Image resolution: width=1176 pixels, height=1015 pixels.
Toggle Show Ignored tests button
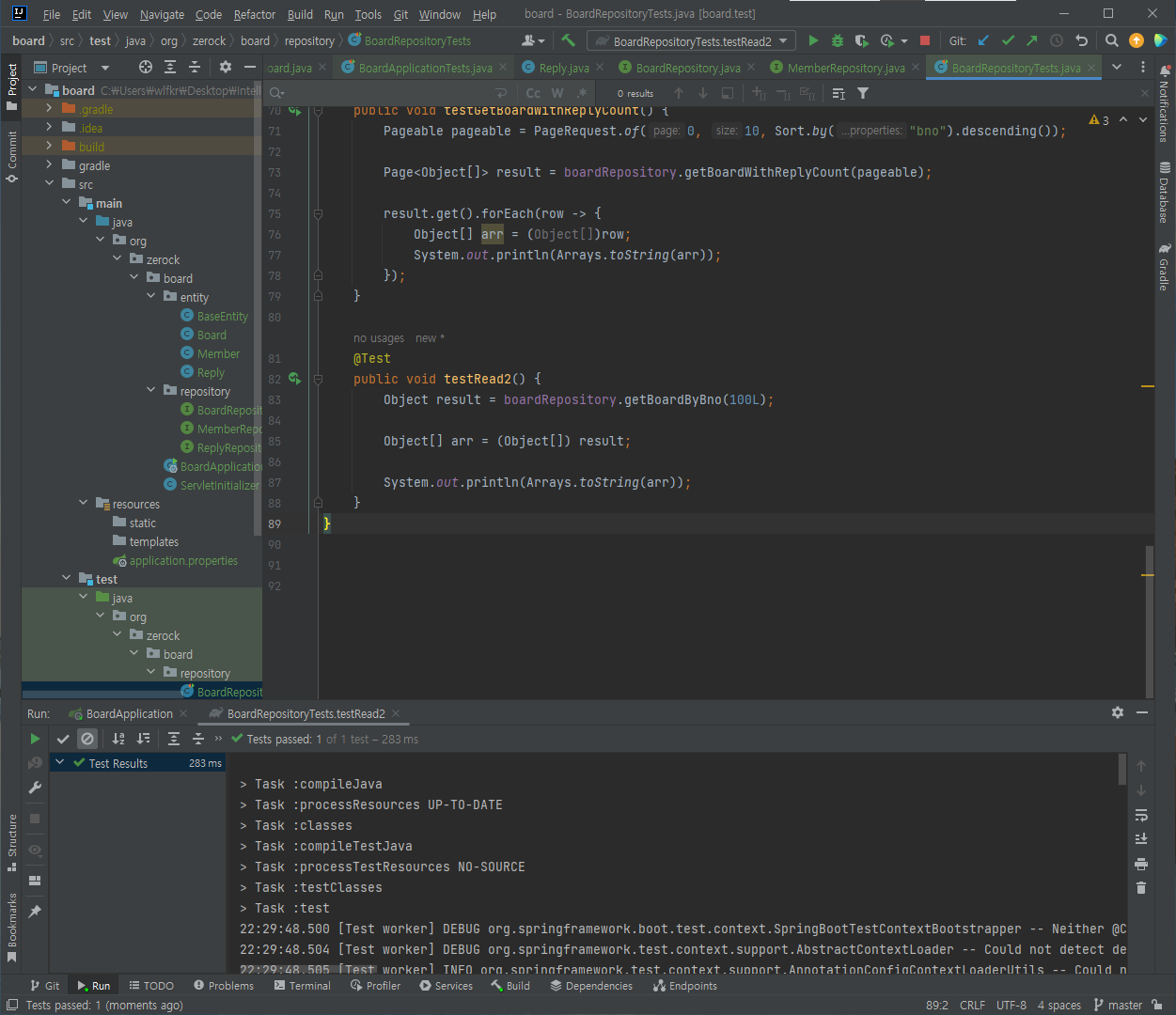tap(87, 739)
